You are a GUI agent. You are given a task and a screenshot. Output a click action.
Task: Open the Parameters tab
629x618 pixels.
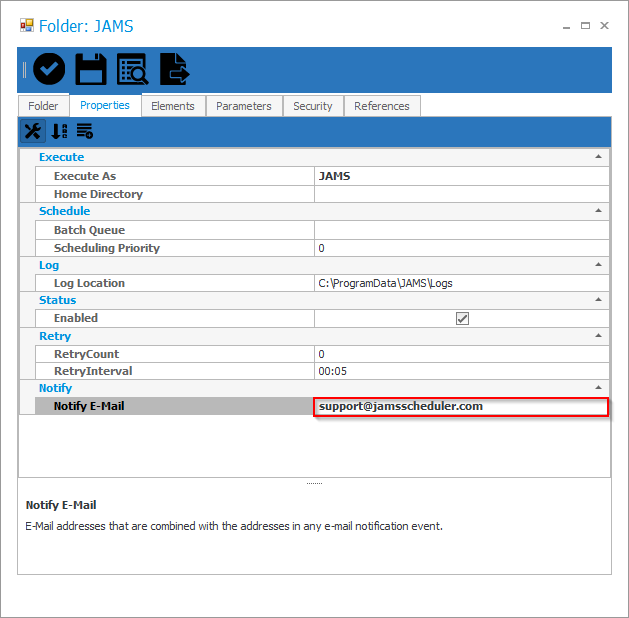coord(244,106)
